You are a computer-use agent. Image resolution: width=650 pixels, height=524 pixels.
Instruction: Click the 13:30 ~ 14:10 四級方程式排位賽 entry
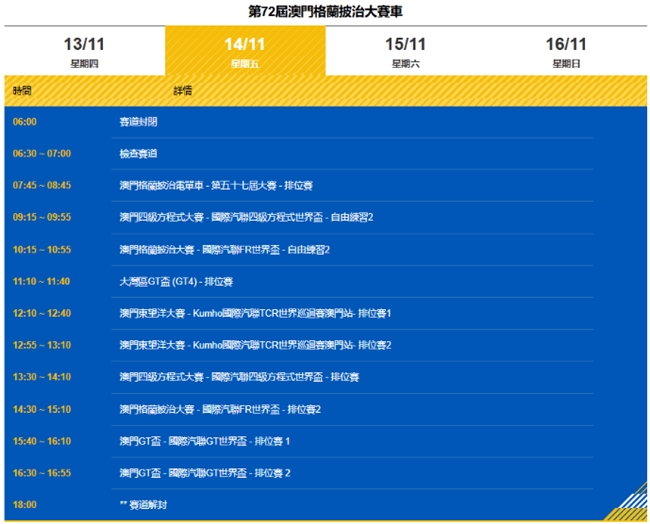coord(239,377)
